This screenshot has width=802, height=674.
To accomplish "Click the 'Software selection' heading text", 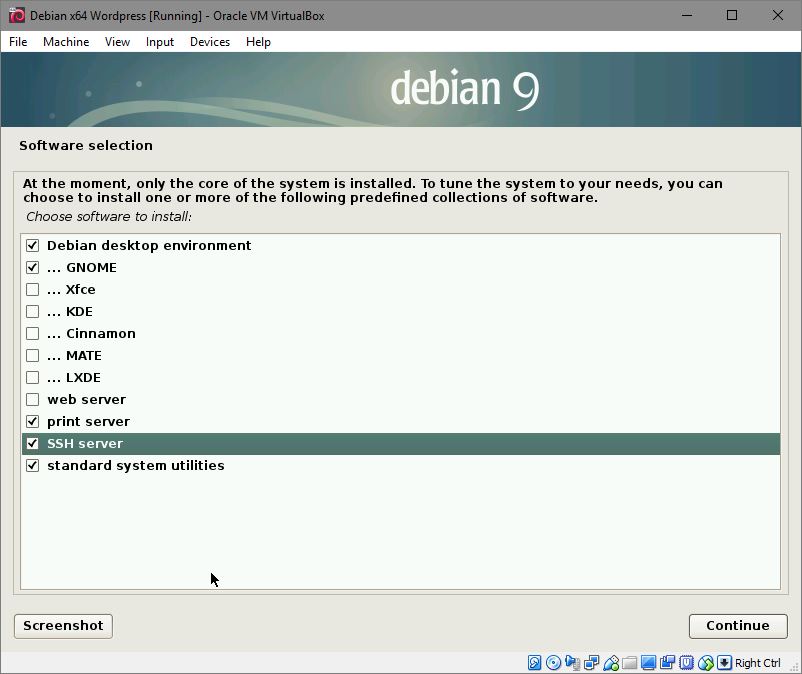I will click(86, 145).
